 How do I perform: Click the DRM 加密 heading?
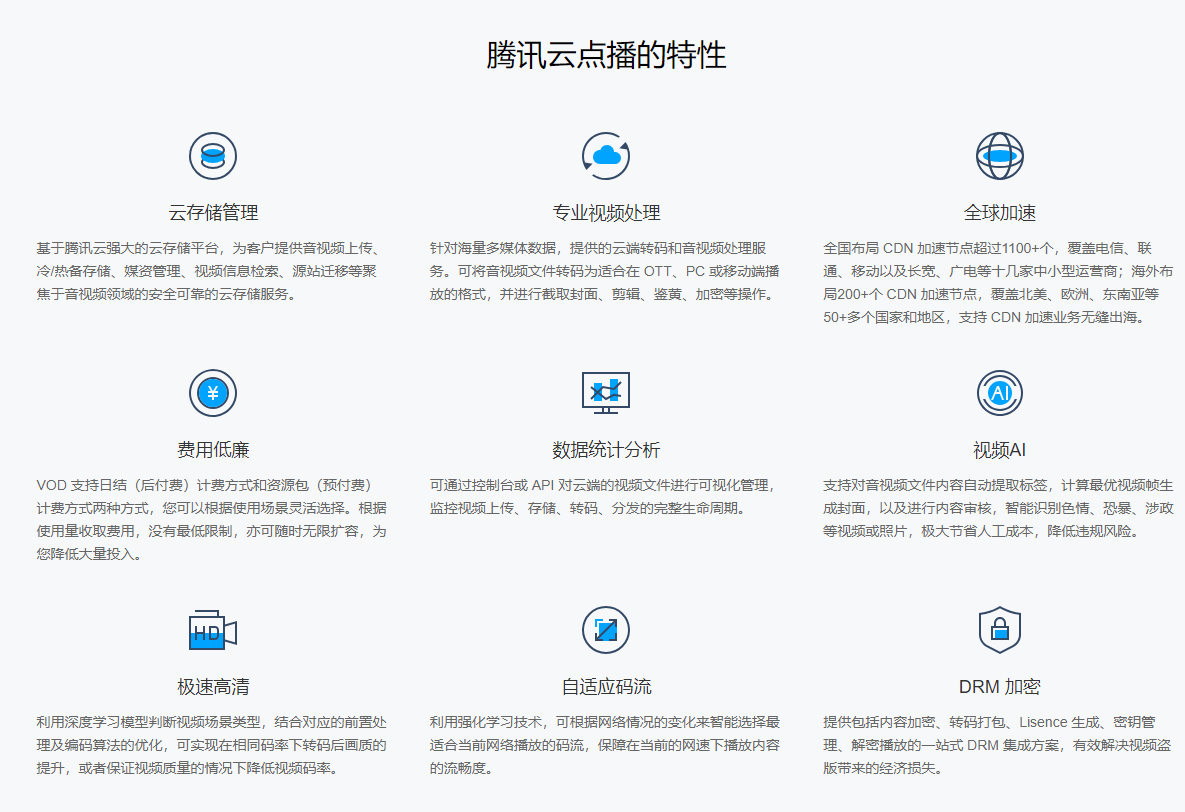point(1000,686)
